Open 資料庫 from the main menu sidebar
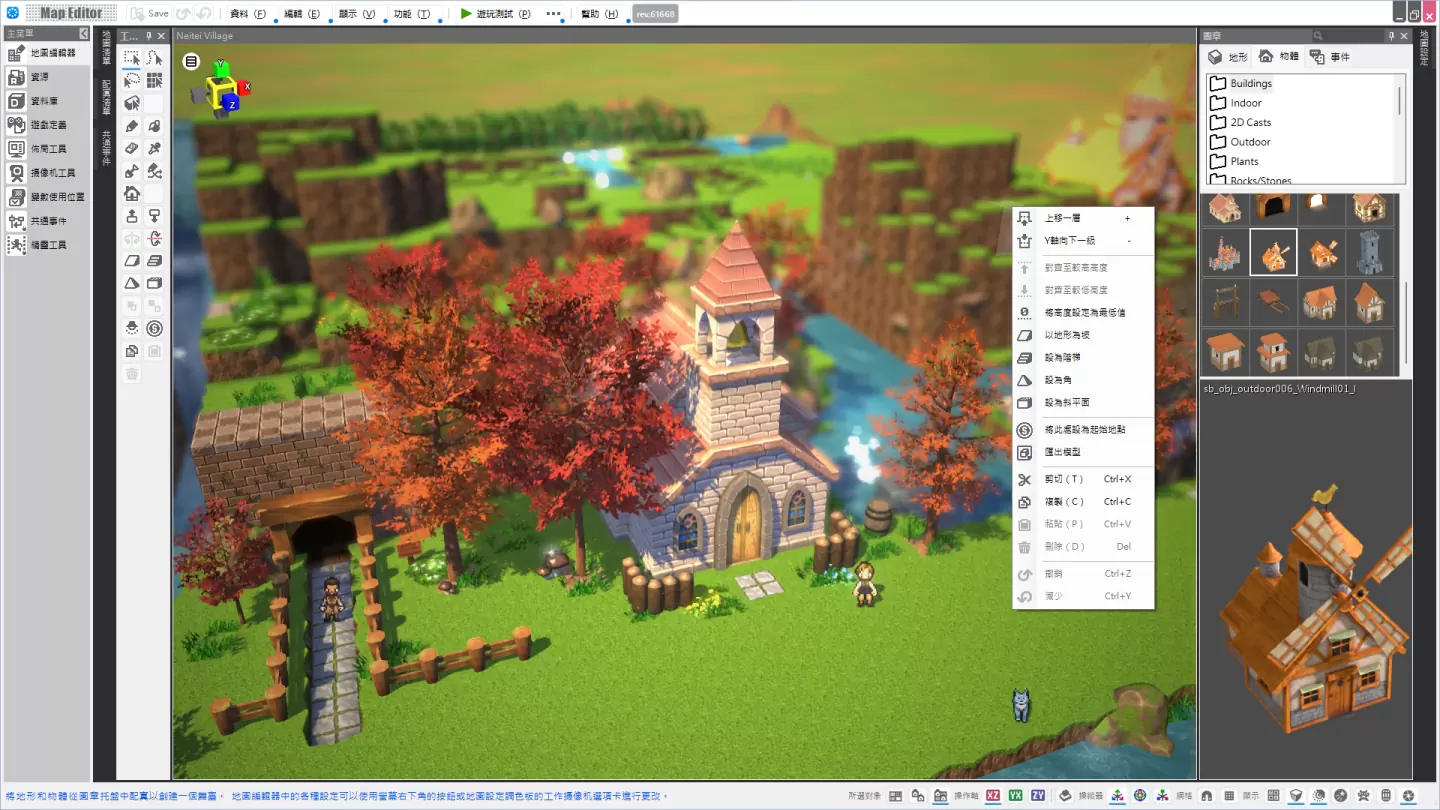1440x810 pixels. click(43, 101)
